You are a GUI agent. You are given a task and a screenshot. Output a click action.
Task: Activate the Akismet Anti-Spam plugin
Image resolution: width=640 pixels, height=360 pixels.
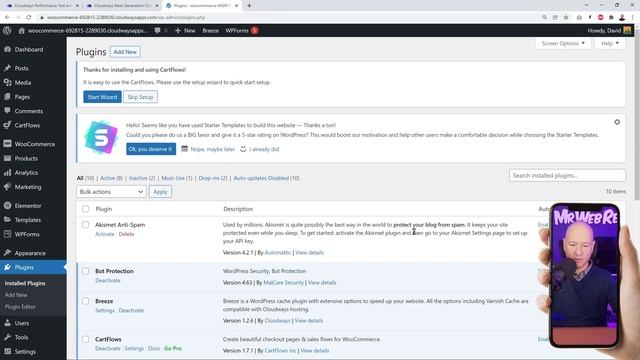click(105, 234)
